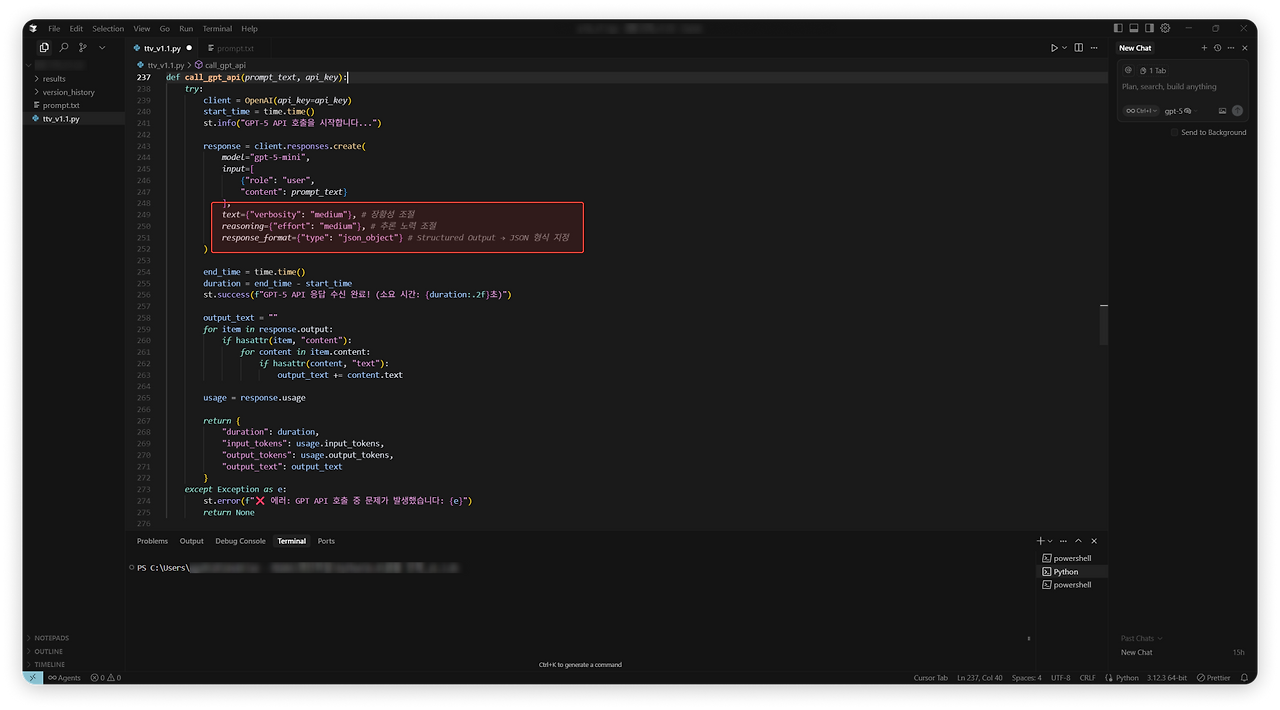Open chat panel more options
The image size is (1280, 710).
tap(1230, 48)
